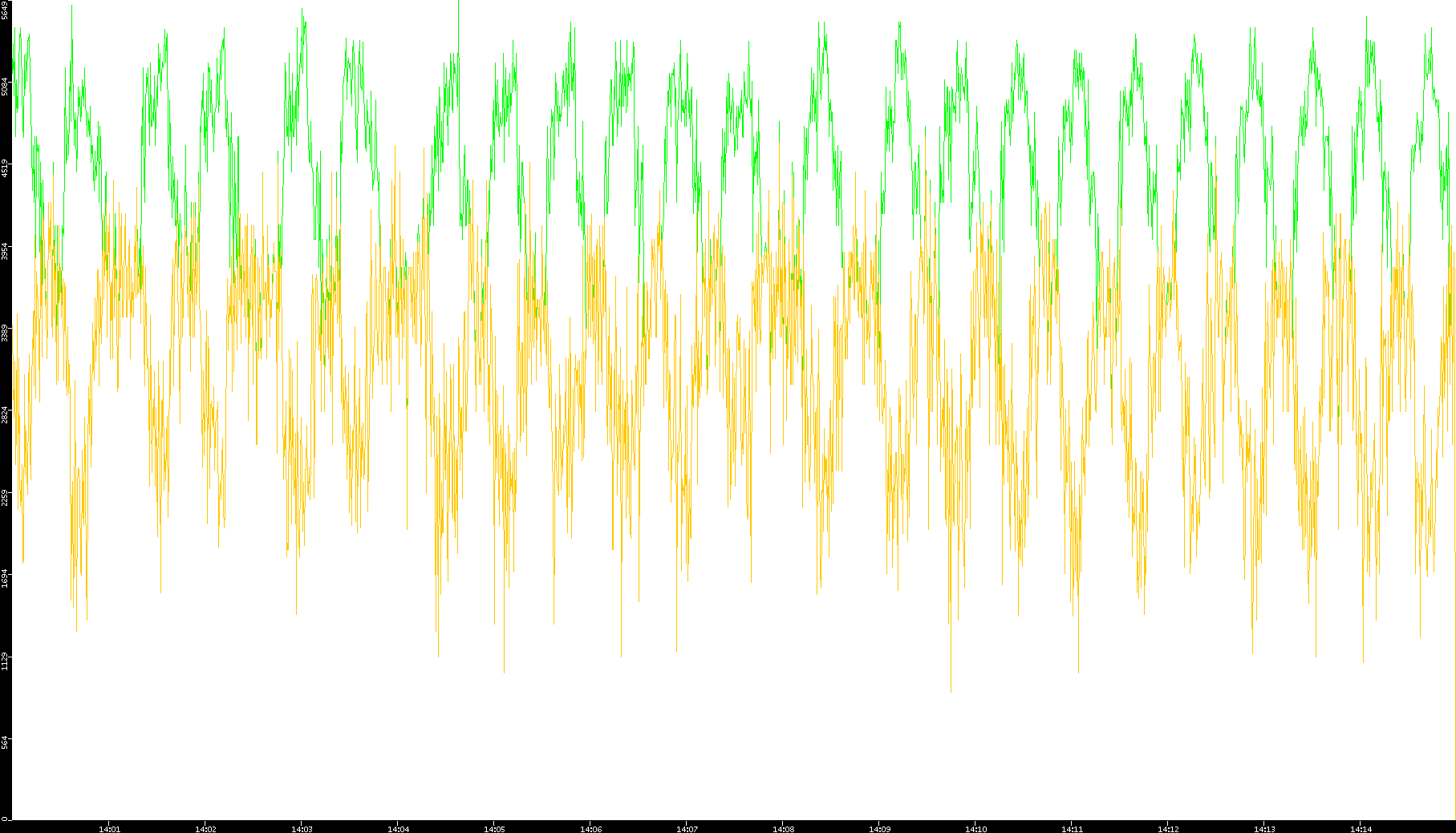Choose the 1694 value axis label

[x=5, y=578]
